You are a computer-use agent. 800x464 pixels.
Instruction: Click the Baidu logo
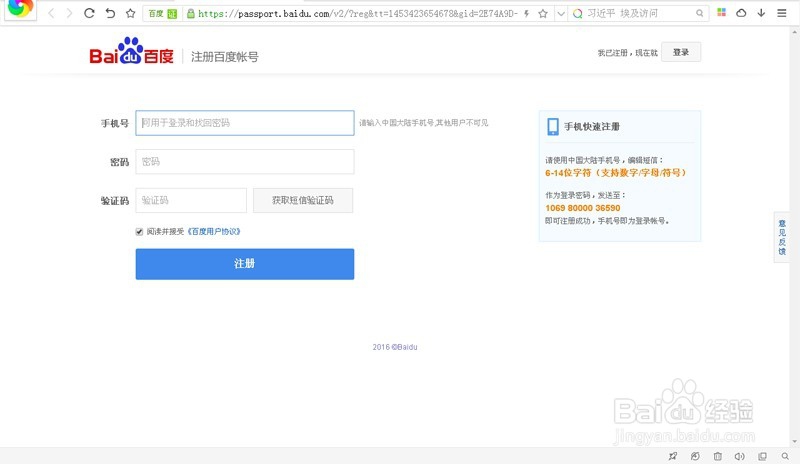(x=132, y=51)
